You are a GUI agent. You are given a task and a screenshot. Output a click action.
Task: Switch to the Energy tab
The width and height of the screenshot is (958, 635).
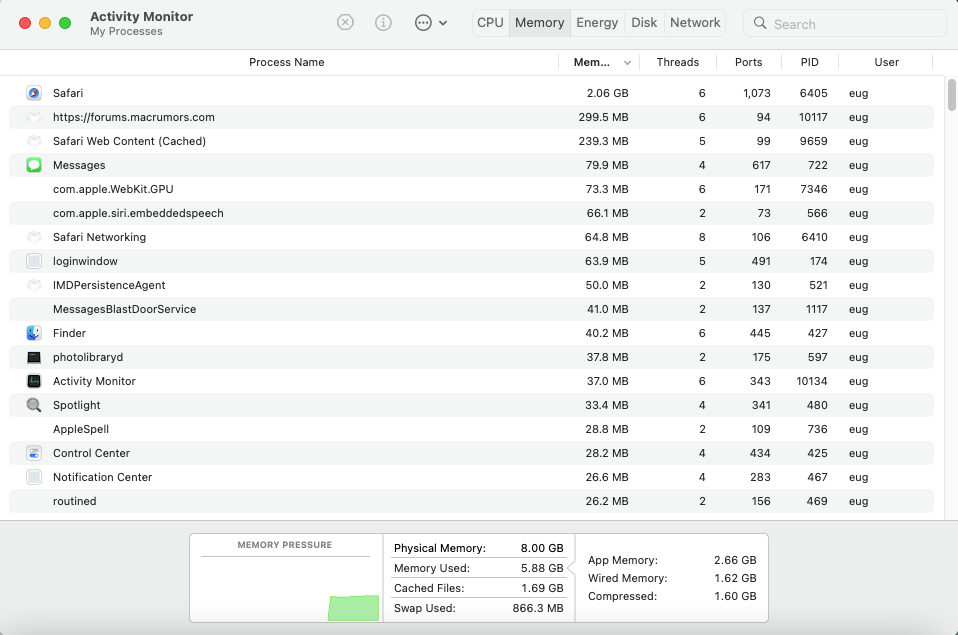(597, 22)
